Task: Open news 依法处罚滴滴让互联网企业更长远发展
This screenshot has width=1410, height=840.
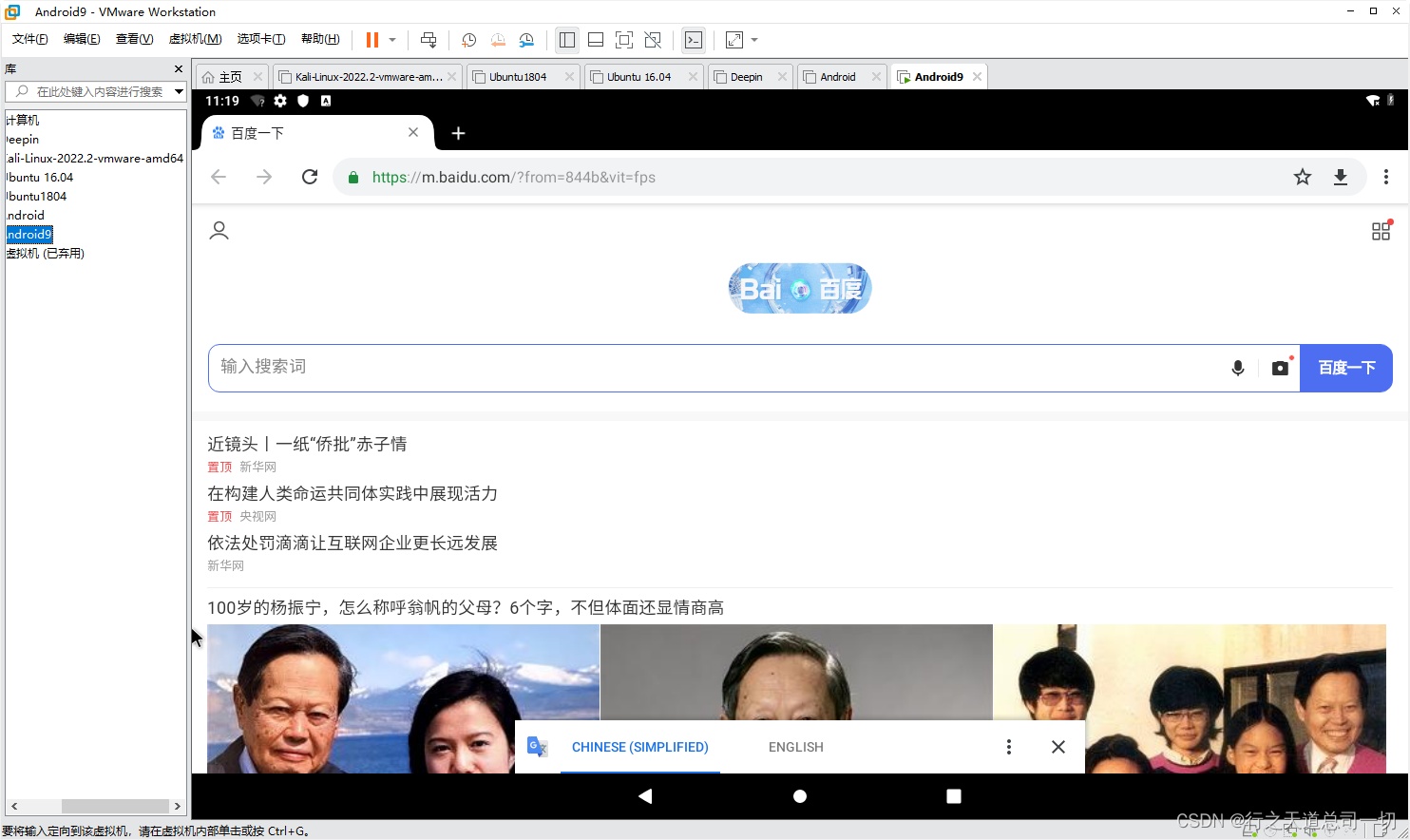Action: point(352,543)
